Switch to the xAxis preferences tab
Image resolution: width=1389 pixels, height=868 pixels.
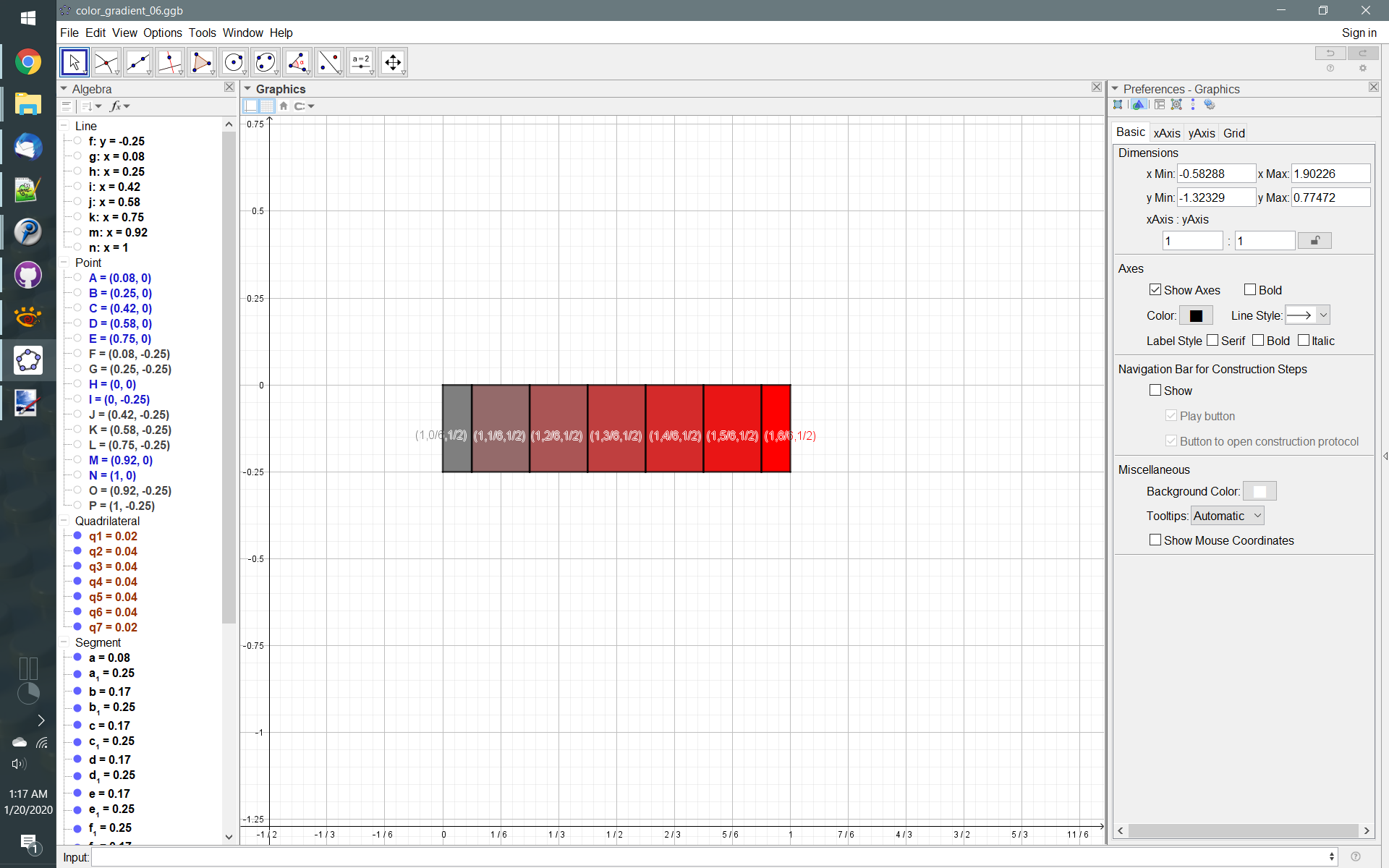[x=1166, y=133]
